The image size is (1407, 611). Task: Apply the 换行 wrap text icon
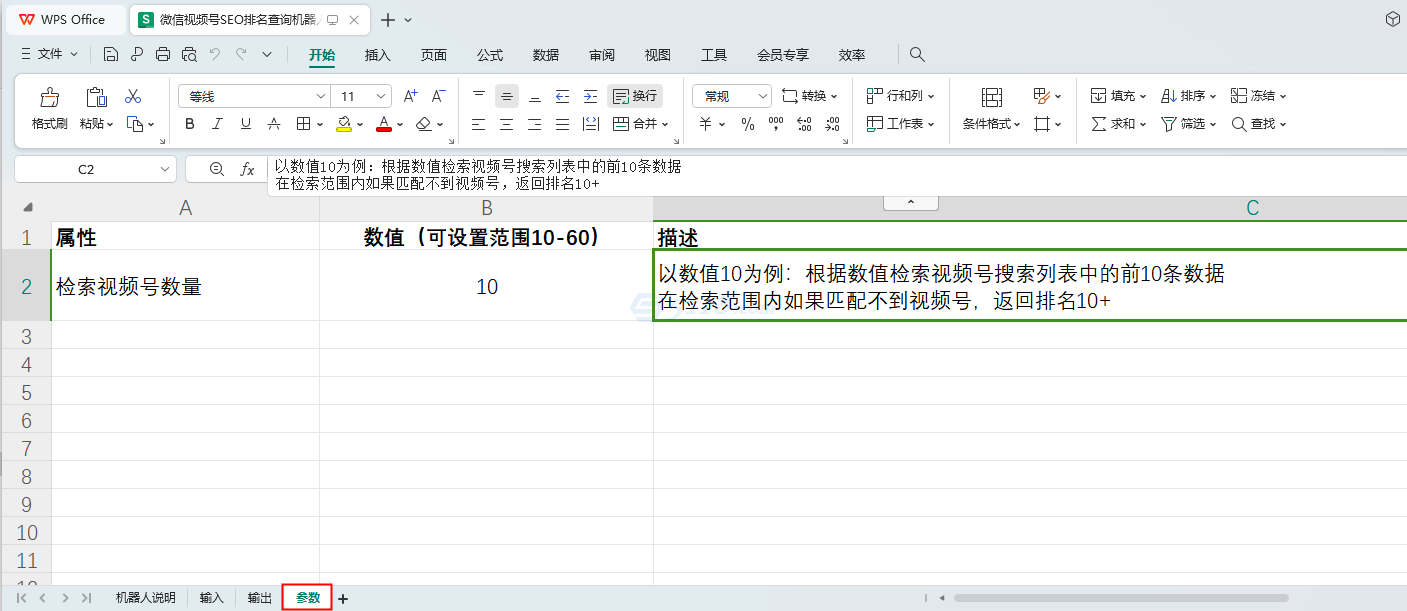pos(634,95)
